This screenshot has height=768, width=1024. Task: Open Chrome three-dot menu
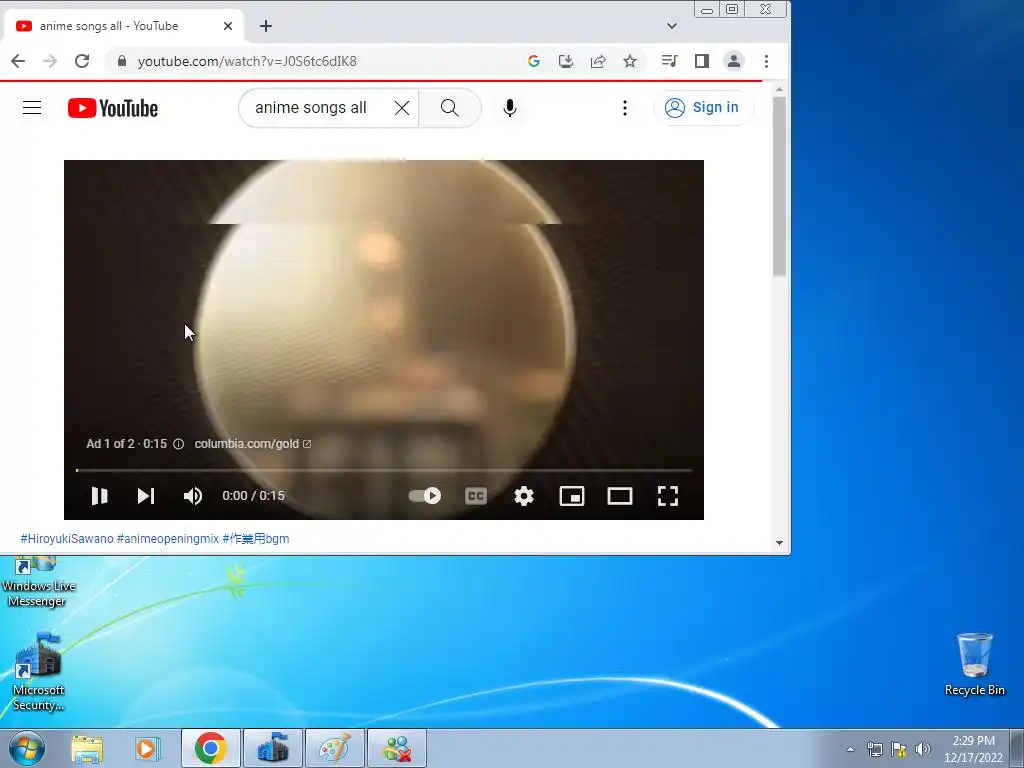point(766,61)
